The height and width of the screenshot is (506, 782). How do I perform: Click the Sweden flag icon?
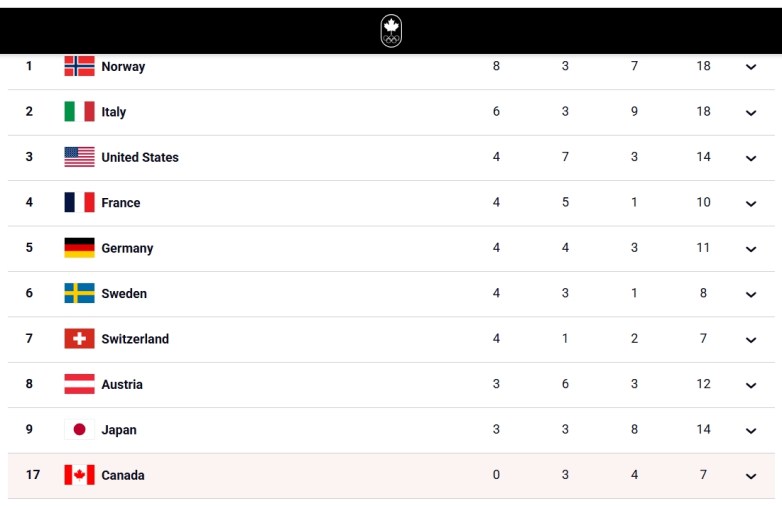point(79,293)
